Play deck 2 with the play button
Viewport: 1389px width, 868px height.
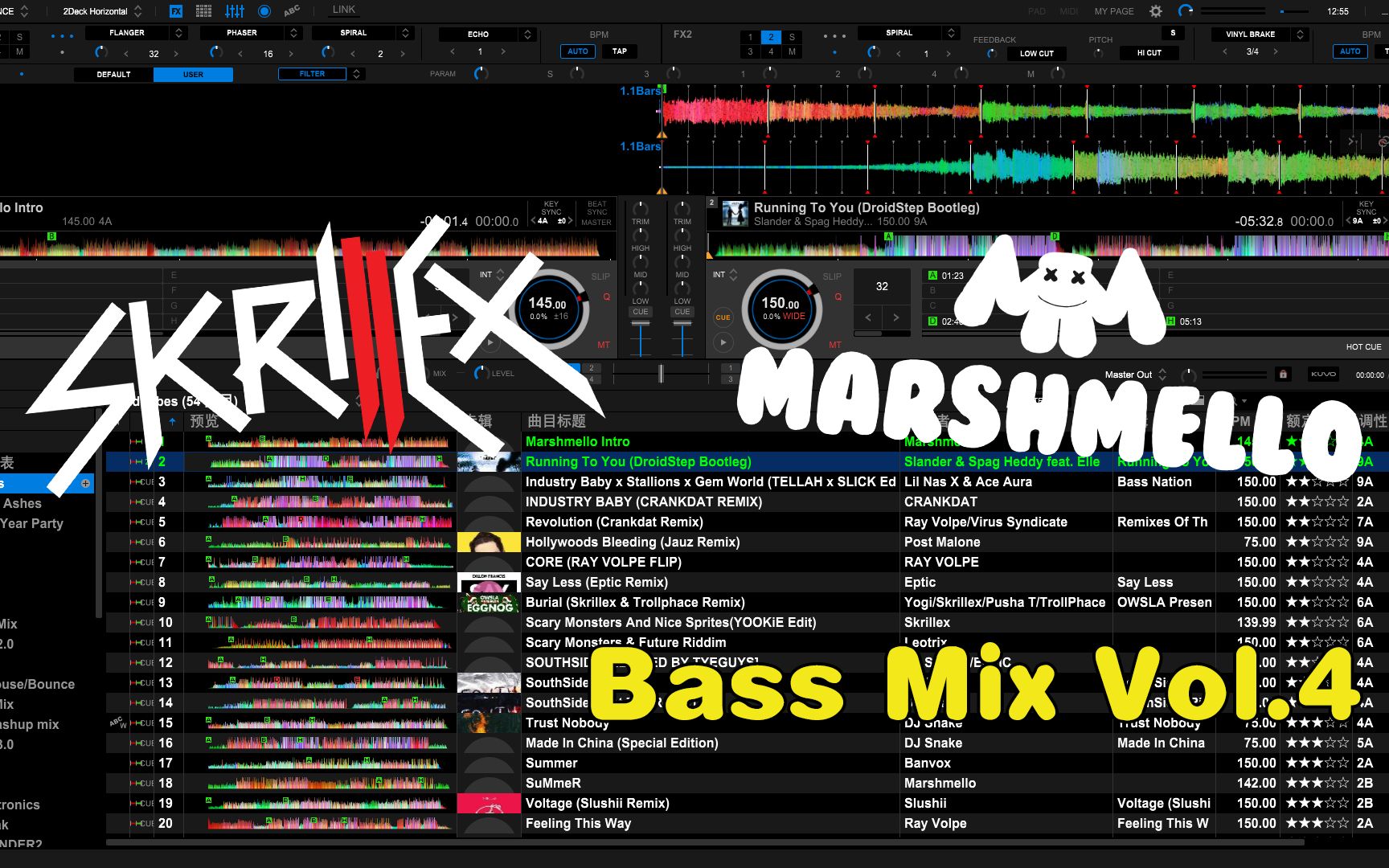723,342
